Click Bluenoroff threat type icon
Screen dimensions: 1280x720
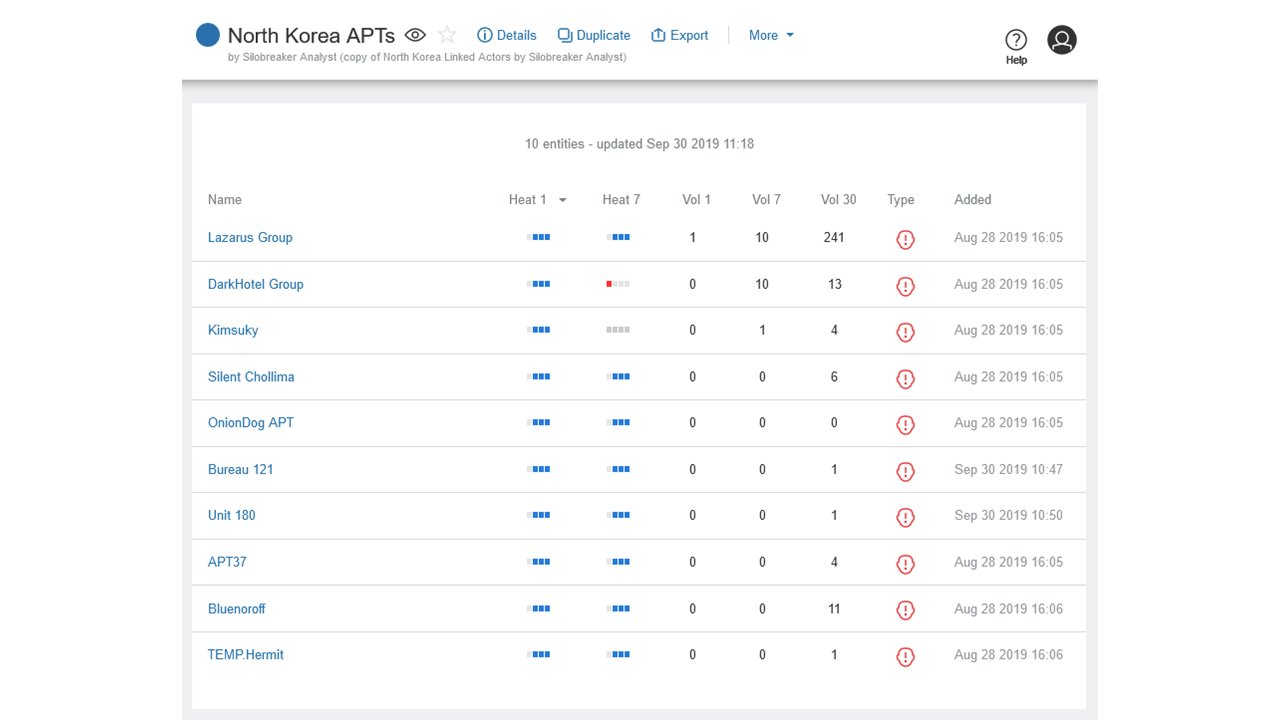[905, 610]
